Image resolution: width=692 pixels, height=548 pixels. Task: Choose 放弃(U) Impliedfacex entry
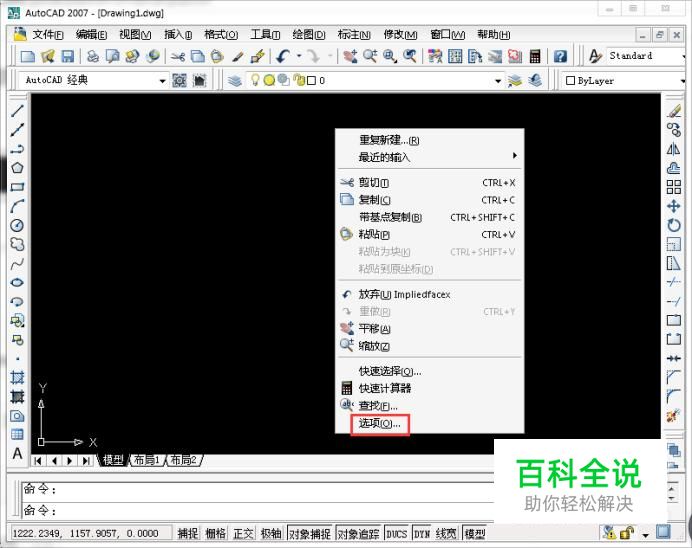click(x=430, y=294)
